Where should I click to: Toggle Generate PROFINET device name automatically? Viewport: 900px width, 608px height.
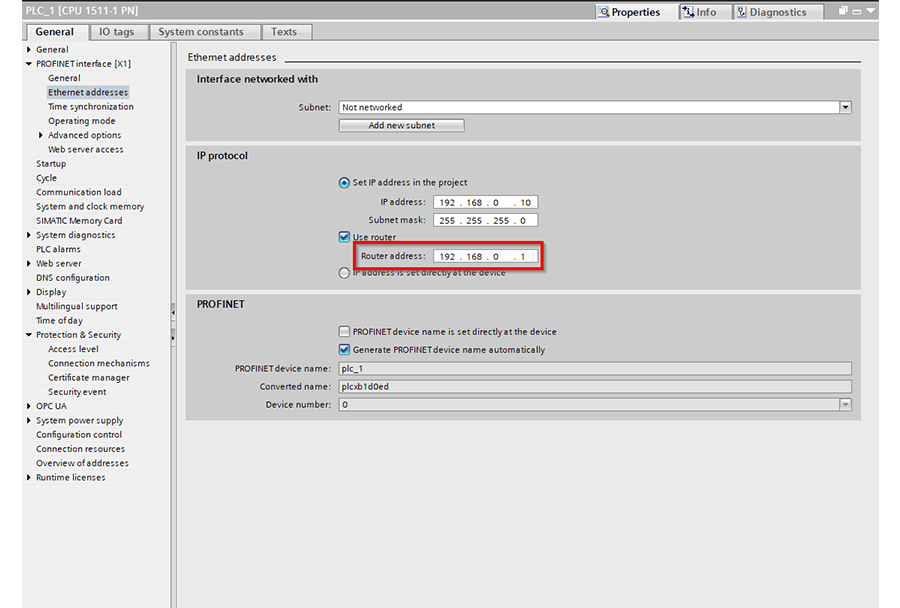click(x=344, y=349)
